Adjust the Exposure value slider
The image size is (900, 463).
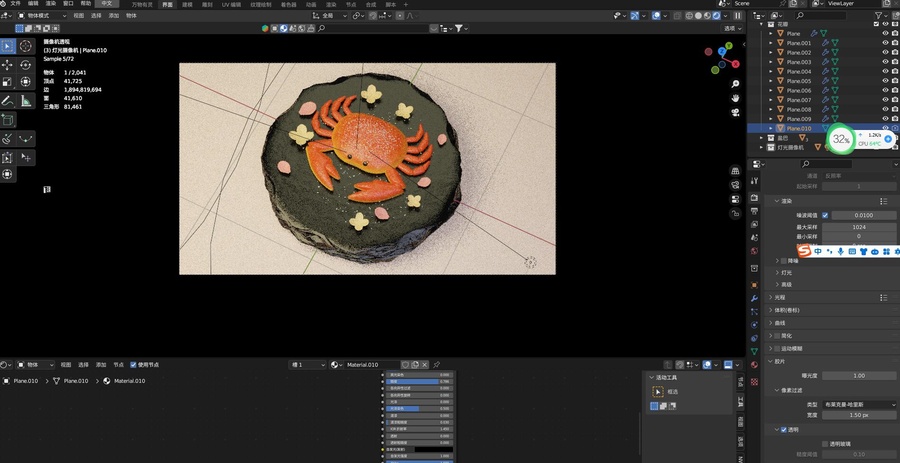tap(859, 375)
